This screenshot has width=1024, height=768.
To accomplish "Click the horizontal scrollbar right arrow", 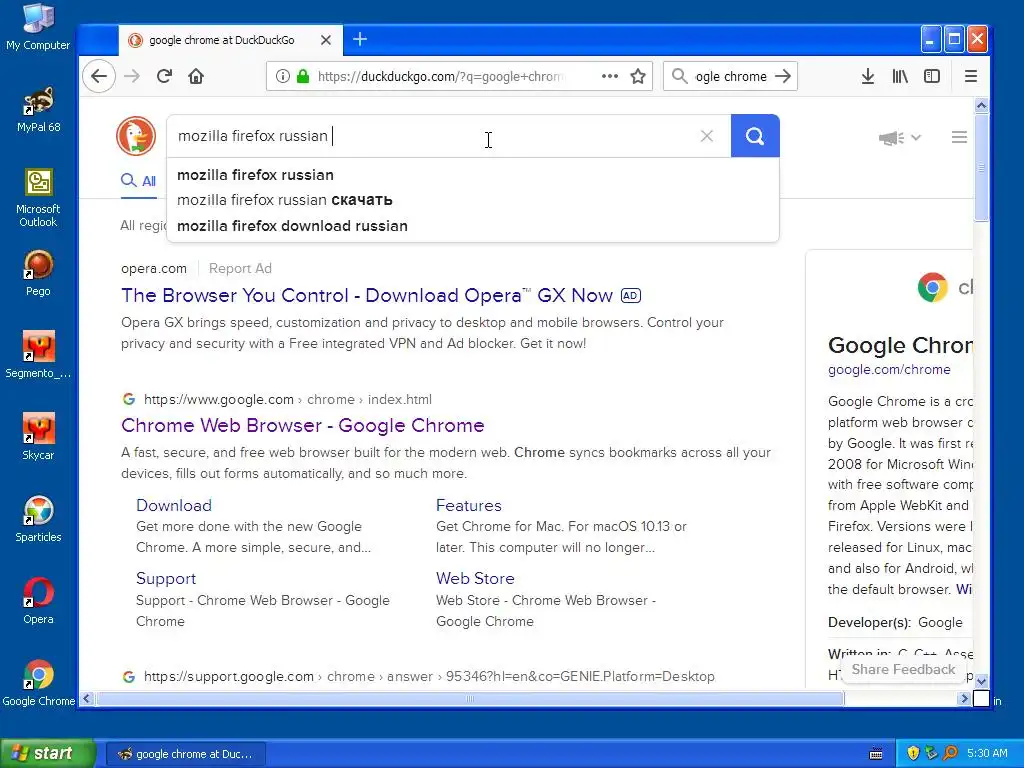I will click(x=964, y=699).
